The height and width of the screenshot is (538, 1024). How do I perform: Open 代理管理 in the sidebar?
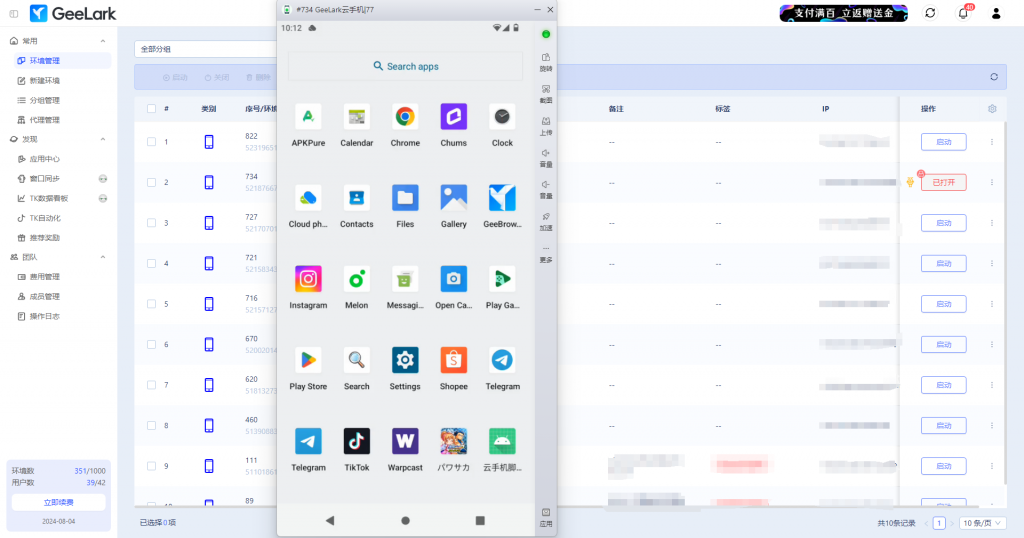45,120
